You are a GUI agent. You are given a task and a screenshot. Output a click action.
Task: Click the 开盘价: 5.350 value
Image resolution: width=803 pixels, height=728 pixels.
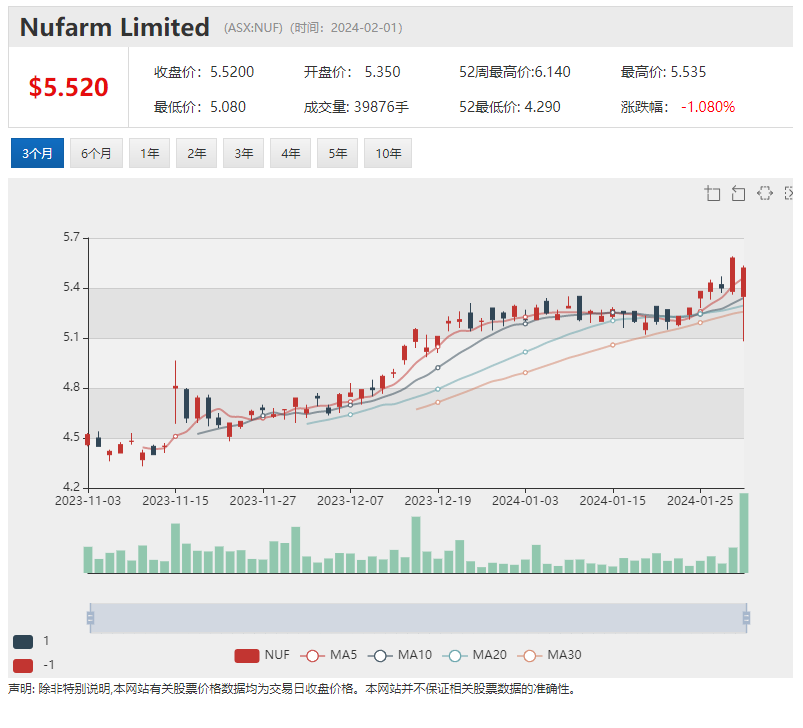pos(352,72)
